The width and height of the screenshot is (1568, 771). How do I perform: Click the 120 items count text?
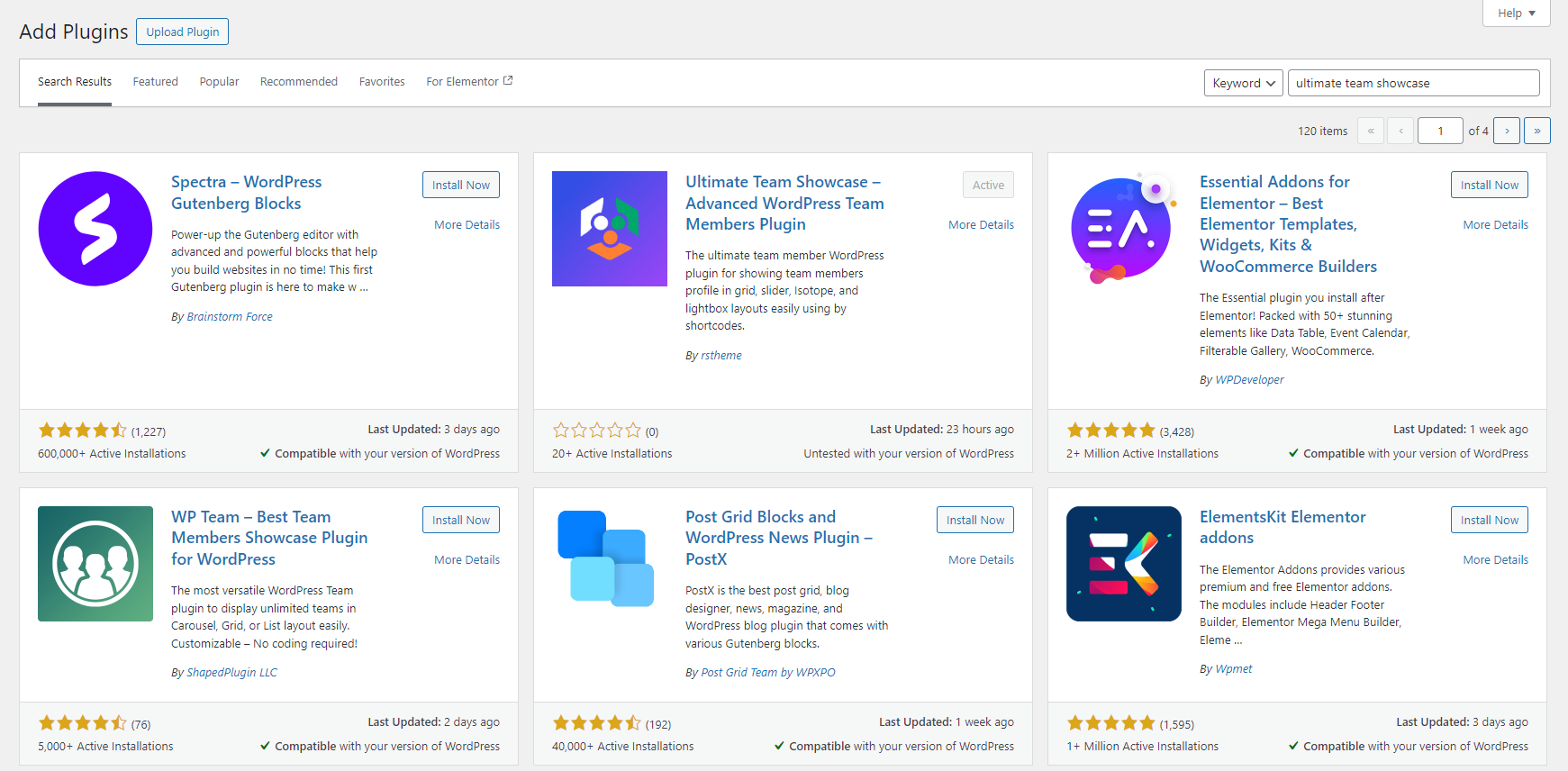(1323, 132)
